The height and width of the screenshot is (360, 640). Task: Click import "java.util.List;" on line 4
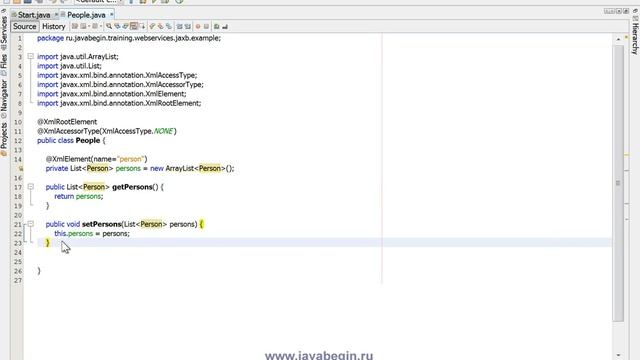point(81,66)
